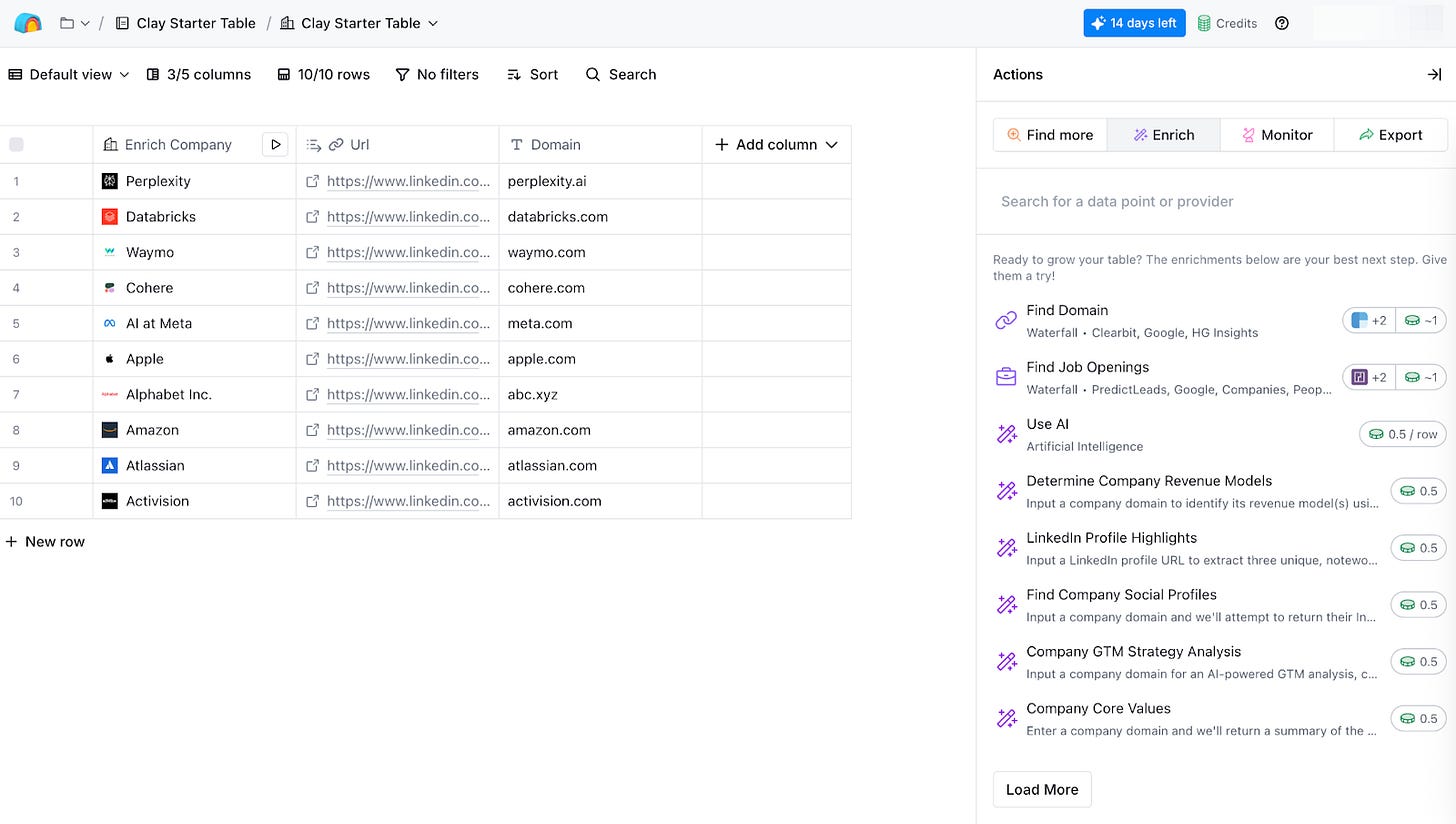Screen dimensions: 1456x824
Task: Click the Find Domain link icon
Action: coord(1006,320)
